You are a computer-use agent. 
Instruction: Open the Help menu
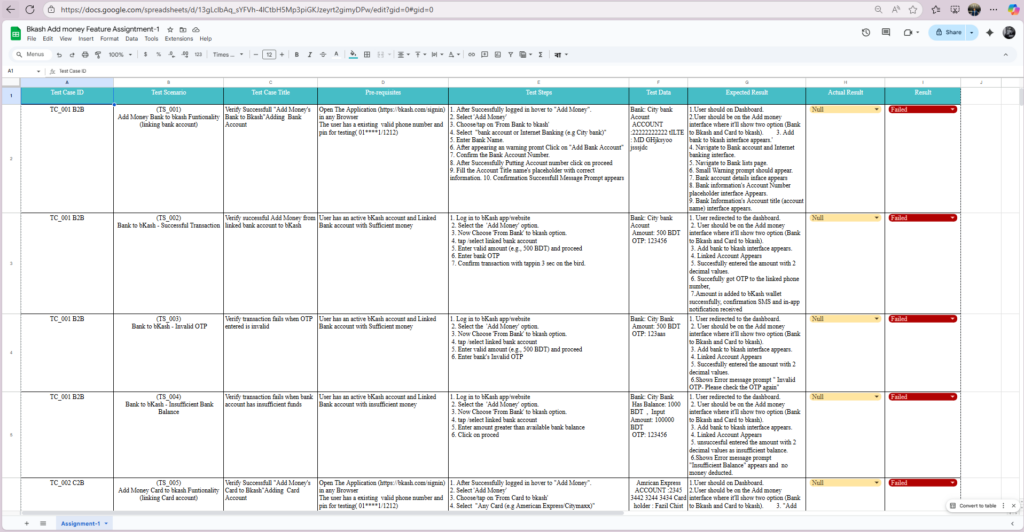[205, 39]
